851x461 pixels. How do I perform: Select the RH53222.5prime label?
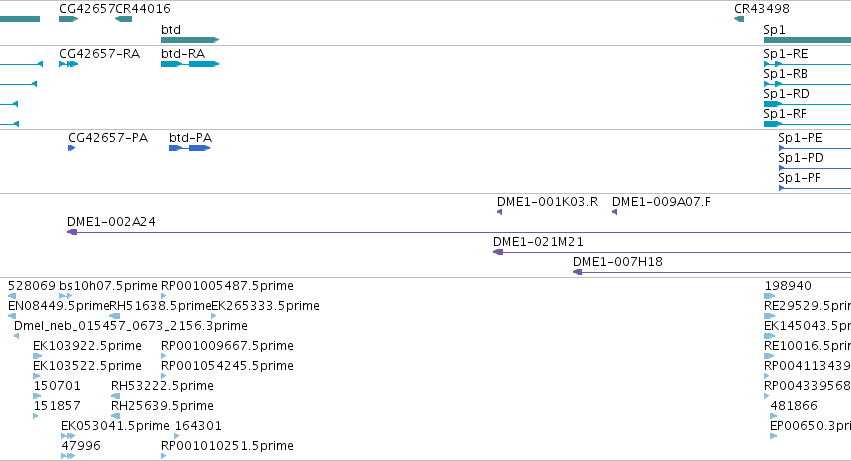162,386
